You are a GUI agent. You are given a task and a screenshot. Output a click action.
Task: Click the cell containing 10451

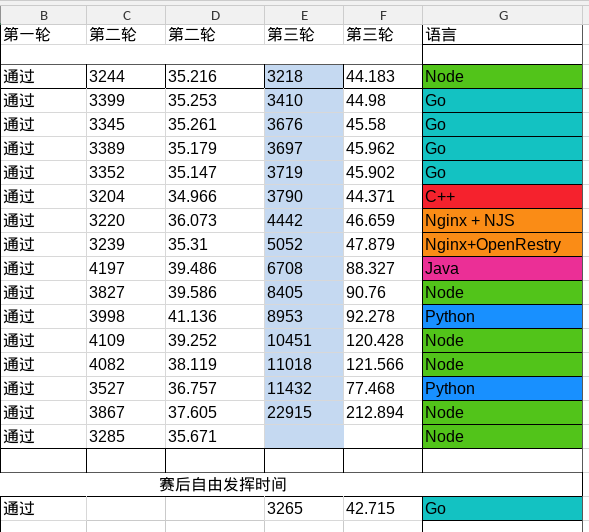304,341
